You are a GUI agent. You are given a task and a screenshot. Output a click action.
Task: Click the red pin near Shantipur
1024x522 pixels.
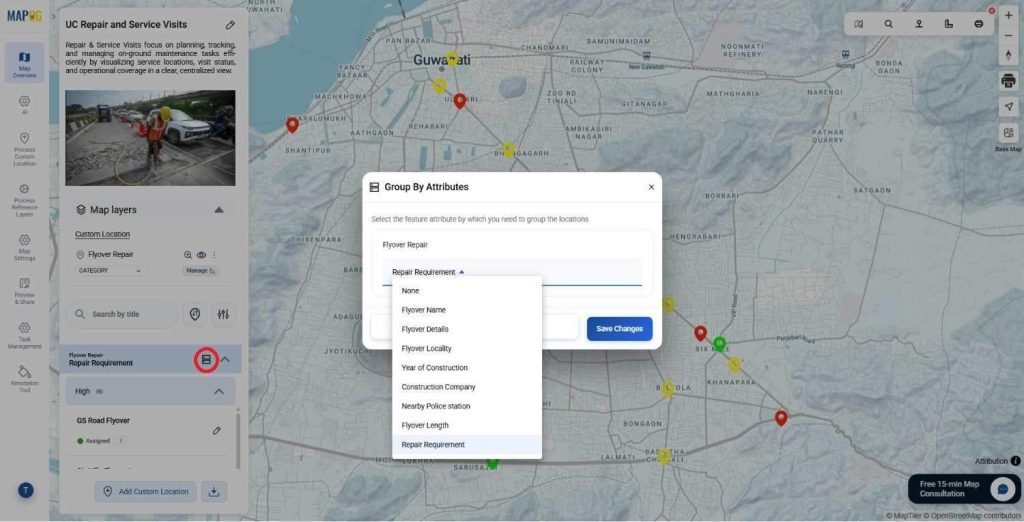pos(293,125)
